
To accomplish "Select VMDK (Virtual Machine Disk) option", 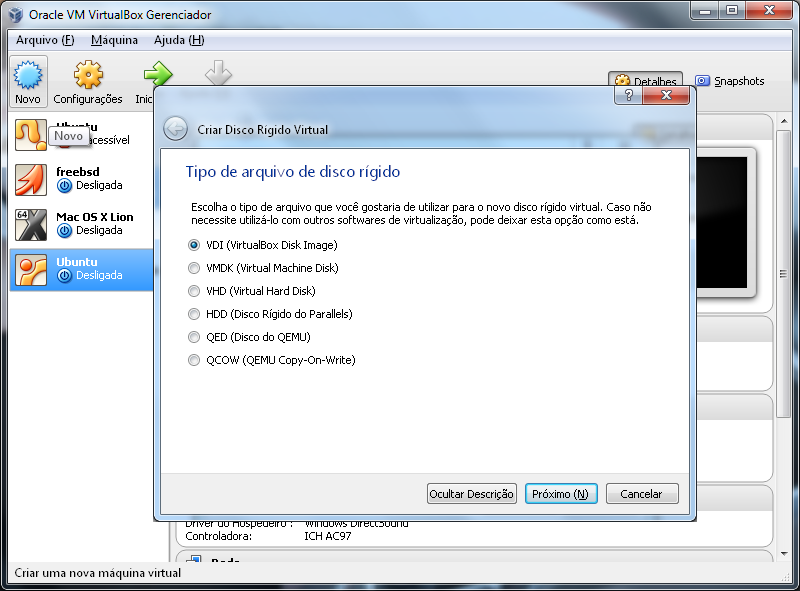I will click(x=264, y=268).
